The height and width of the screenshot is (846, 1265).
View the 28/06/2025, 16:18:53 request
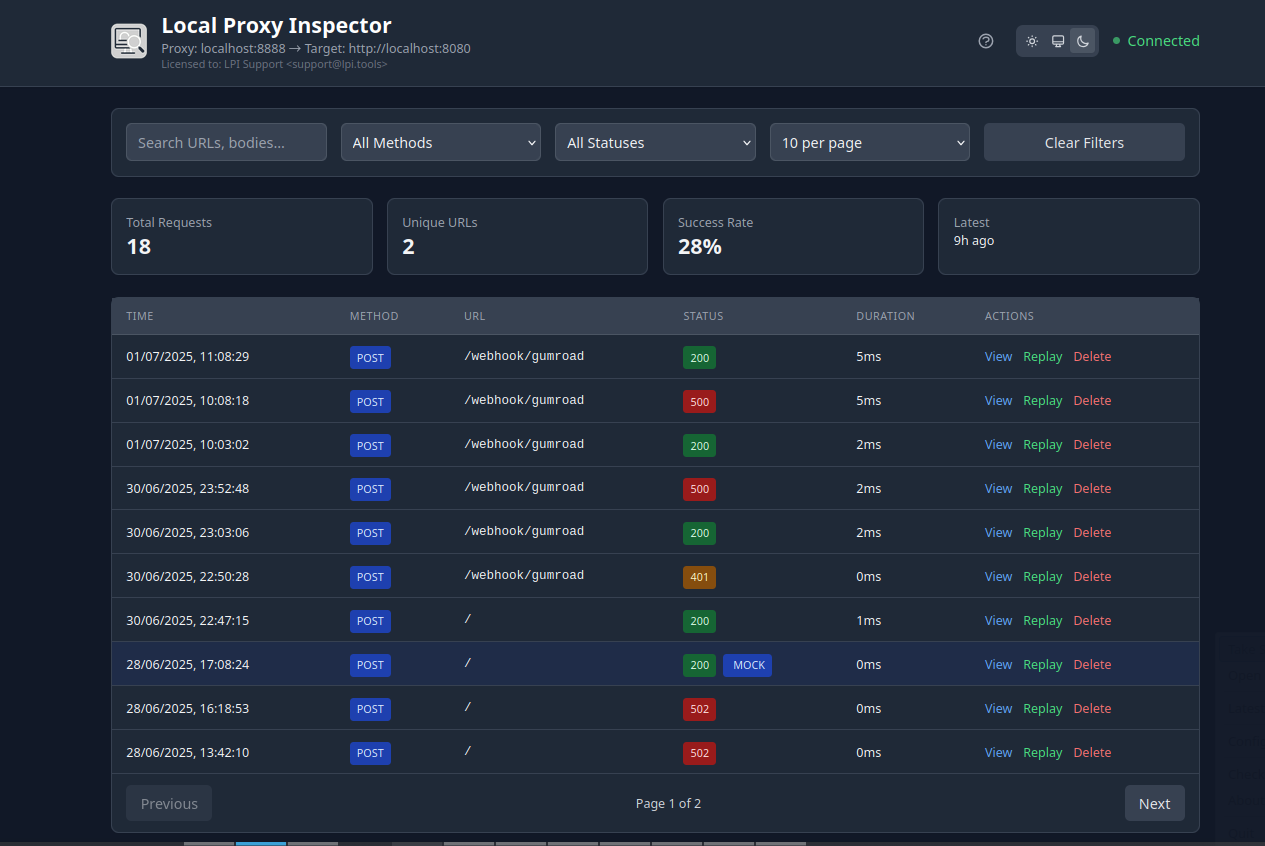(998, 708)
